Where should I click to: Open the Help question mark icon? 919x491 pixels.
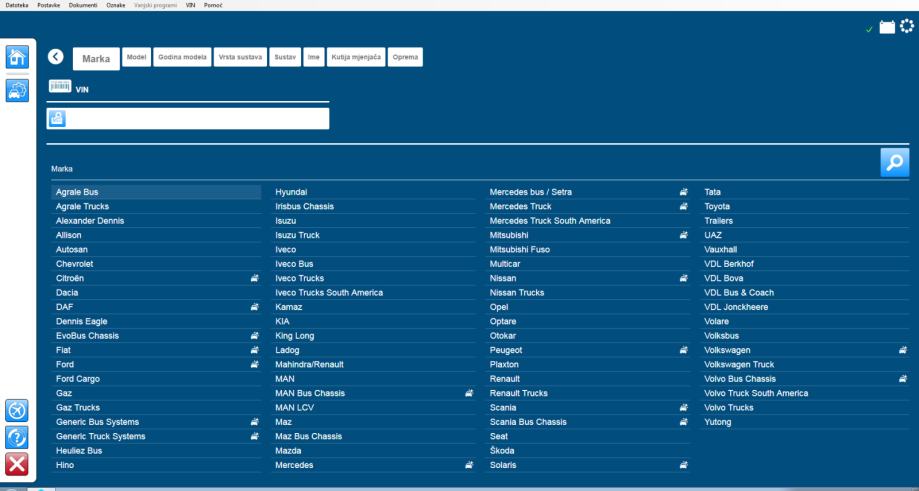(x=16, y=438)
